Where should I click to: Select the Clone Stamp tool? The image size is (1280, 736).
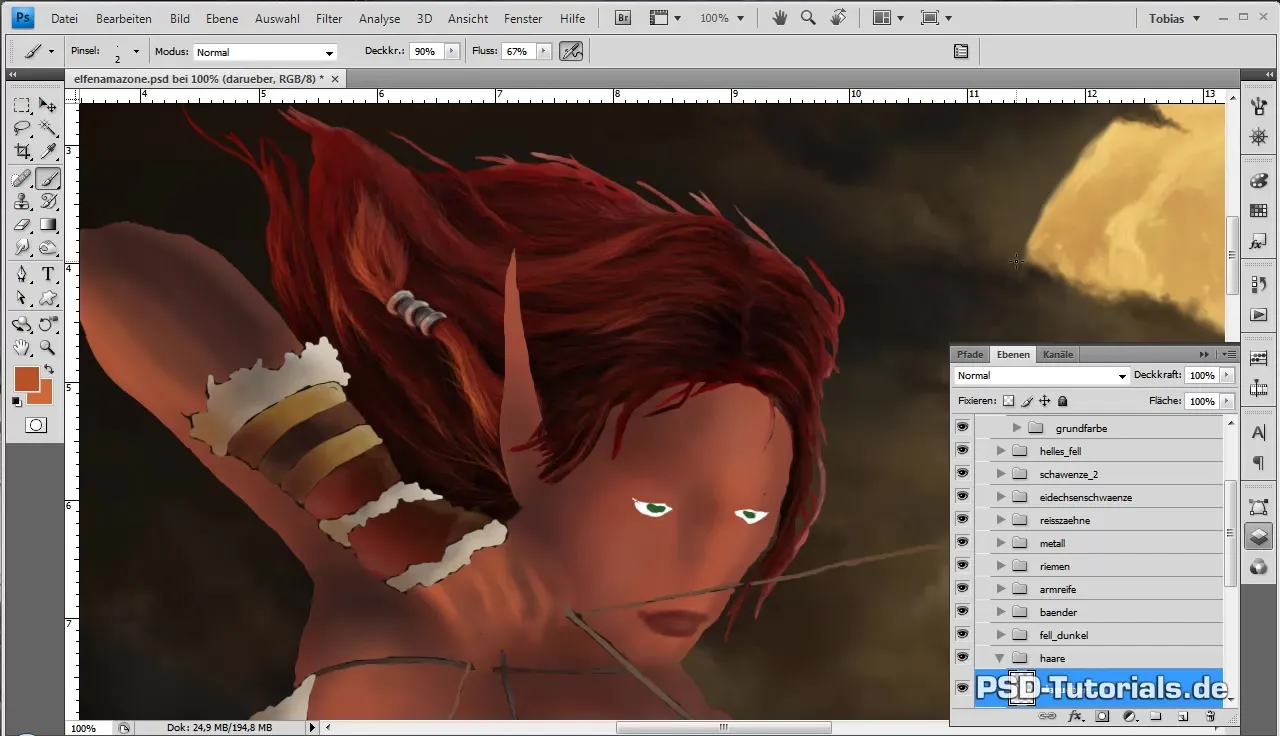(x=21, y=202)
